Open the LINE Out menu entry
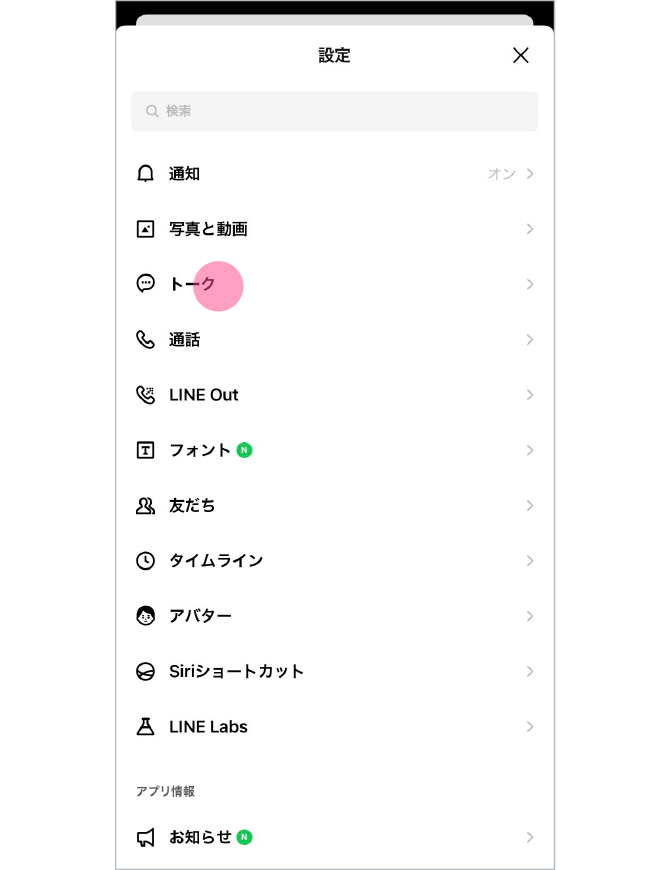Viewport: 670px width, 870px height. pyautogui.click(x=204, y=395)
